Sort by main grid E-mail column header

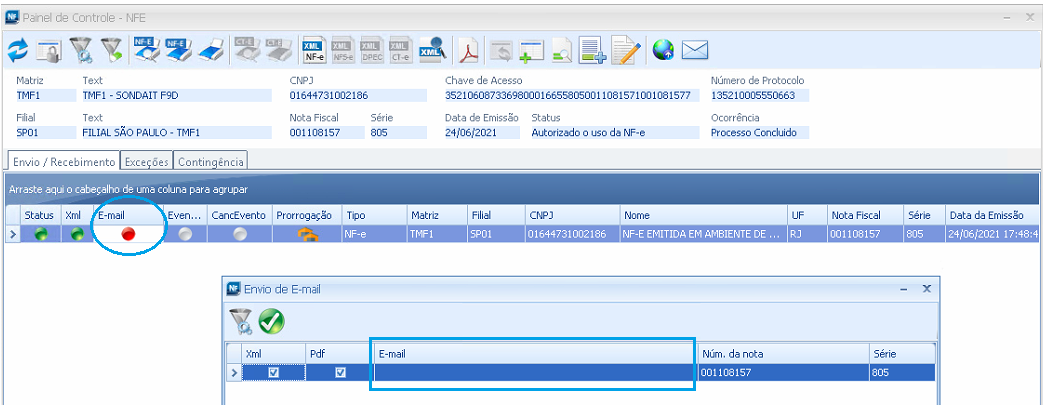[x=127, y=215]
